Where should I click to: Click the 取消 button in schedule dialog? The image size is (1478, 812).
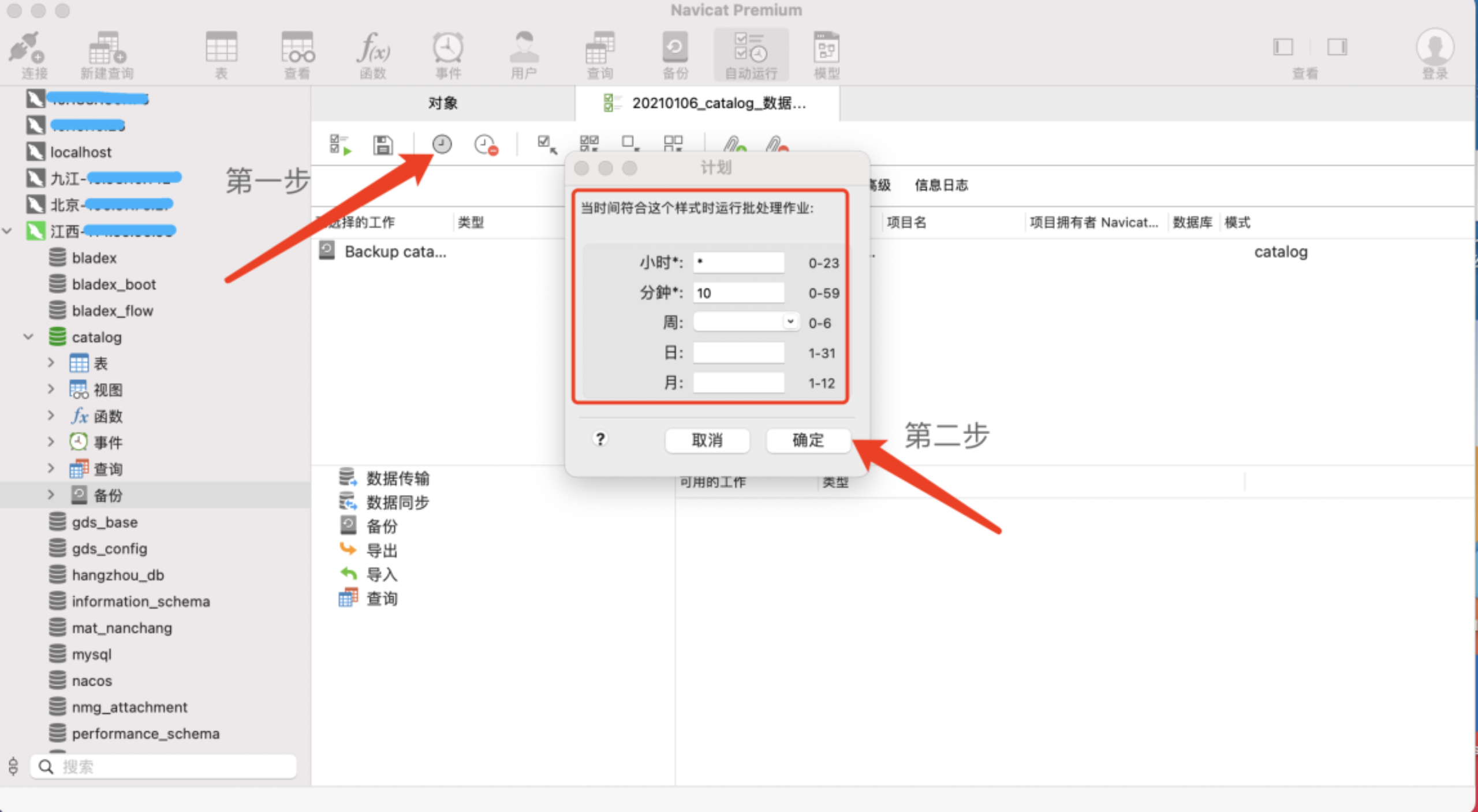tap(707, 440)
